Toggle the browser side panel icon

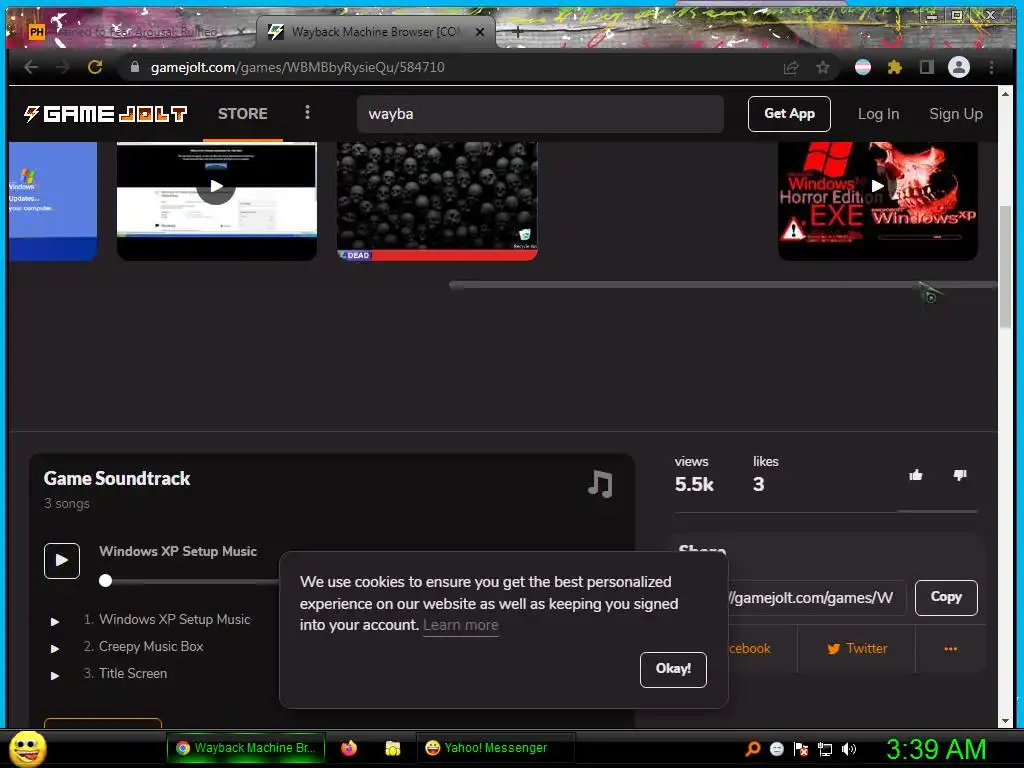coord(927,67)
